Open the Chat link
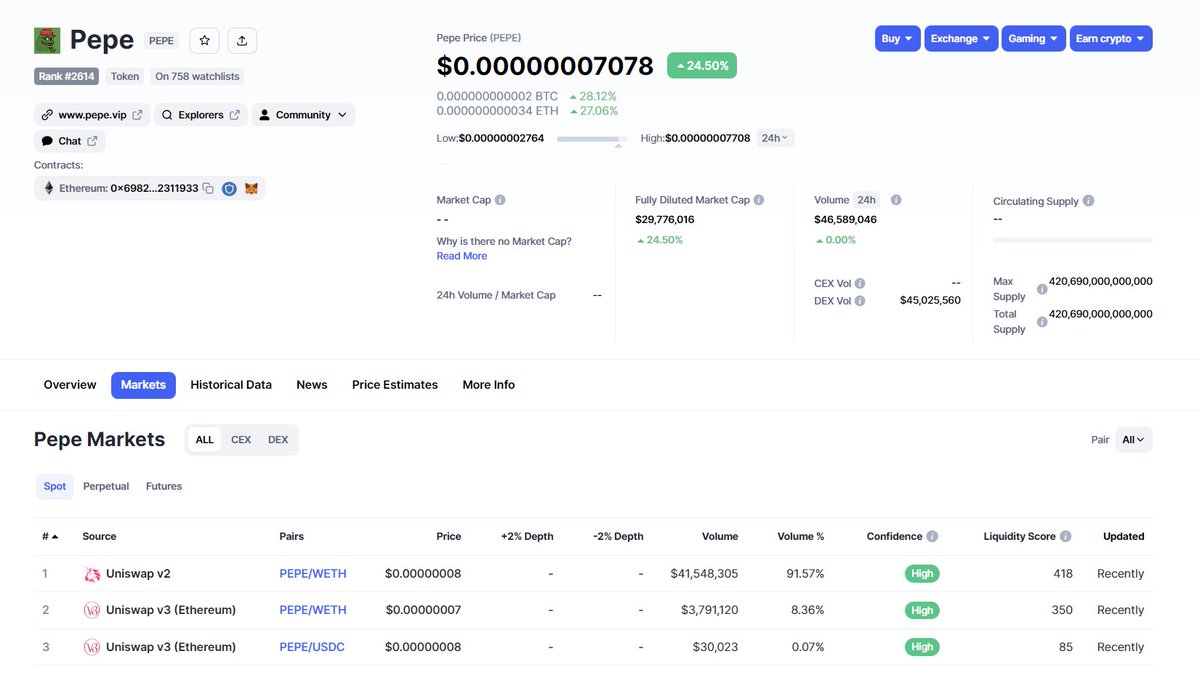Viewport: 1200px width, 691px height. coord(69,141)
